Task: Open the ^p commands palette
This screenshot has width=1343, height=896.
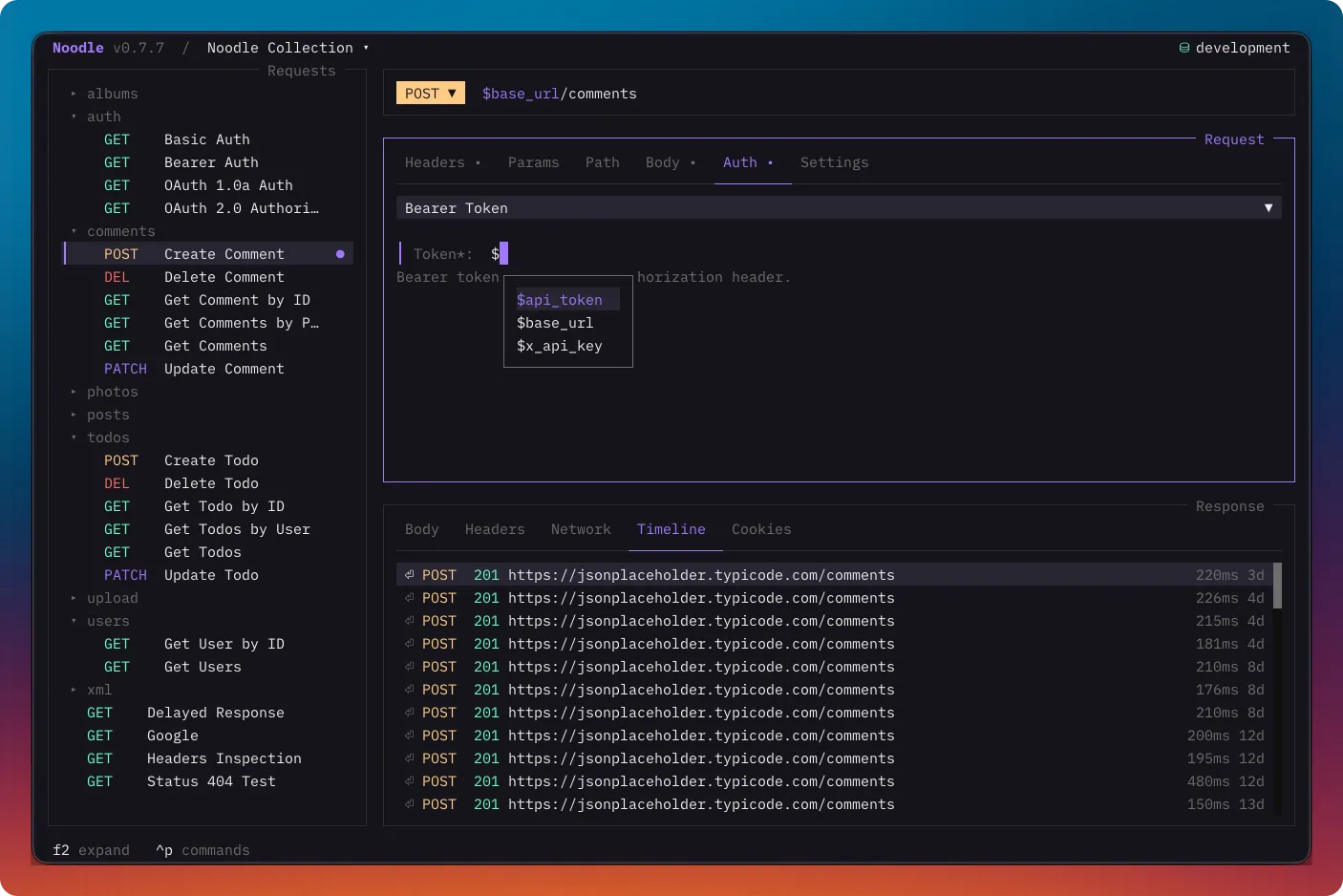Action: (x=203, y=850)
